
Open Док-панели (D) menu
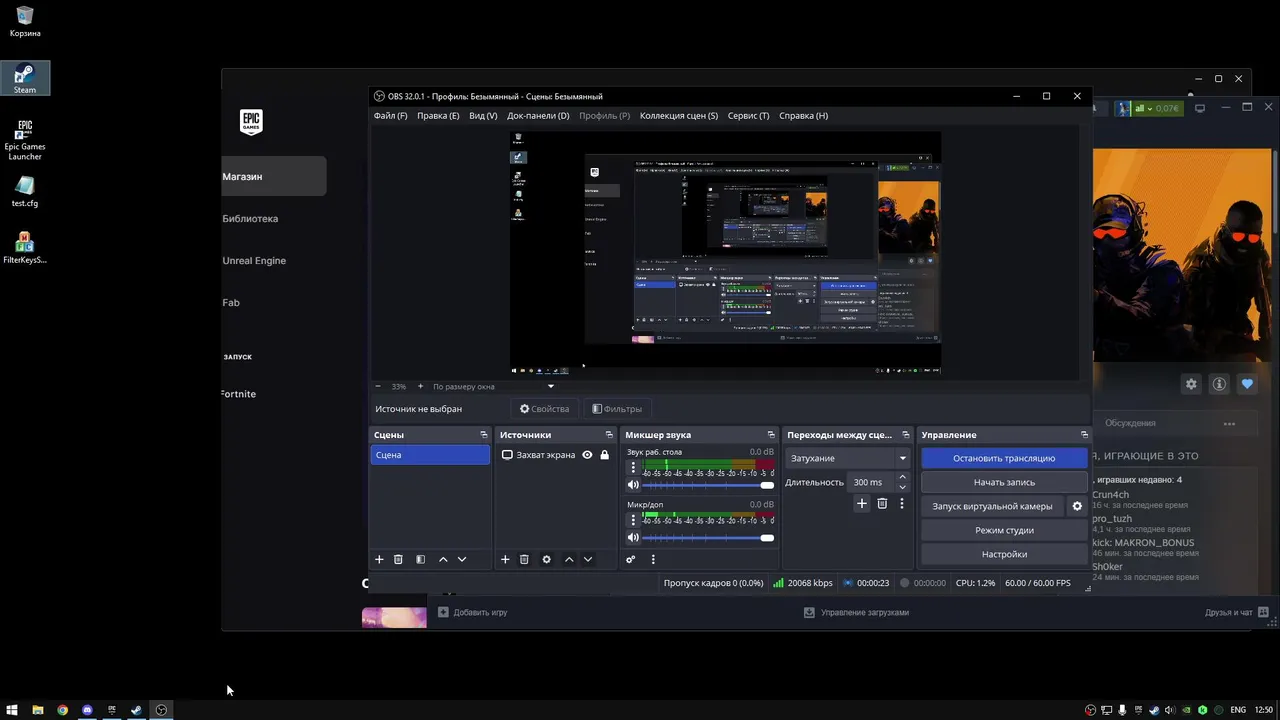[538, 116]
